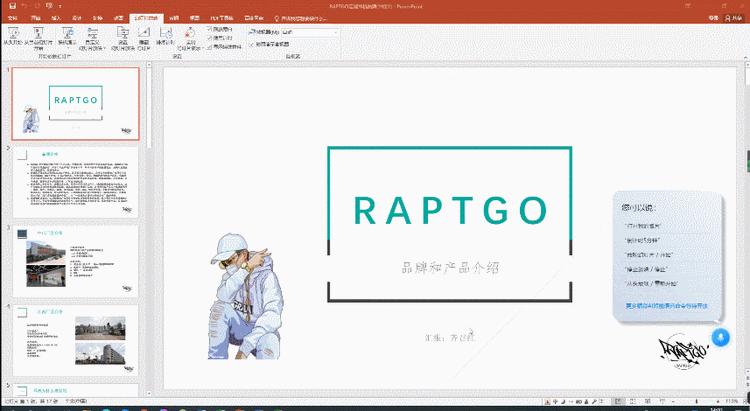The height and width of the screenshot is (411, 750).
Task: Start slideshow from quick access toolbar
Action: click(x=49, y=6)
